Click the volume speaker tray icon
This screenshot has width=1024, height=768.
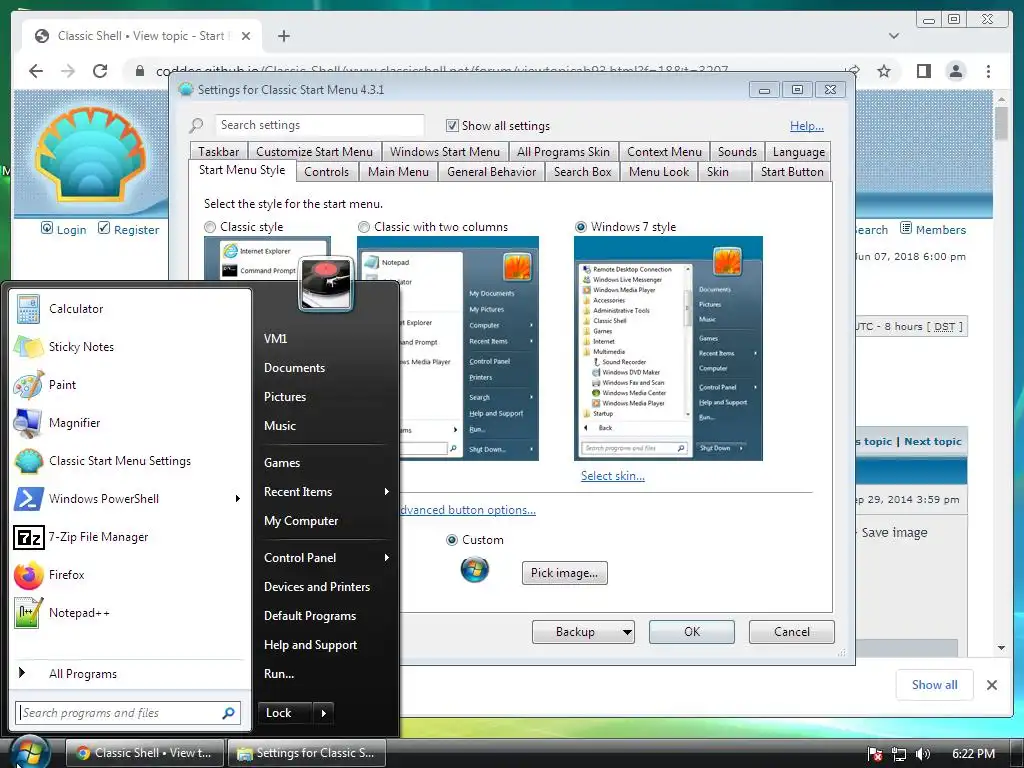[x=923, y=754]
